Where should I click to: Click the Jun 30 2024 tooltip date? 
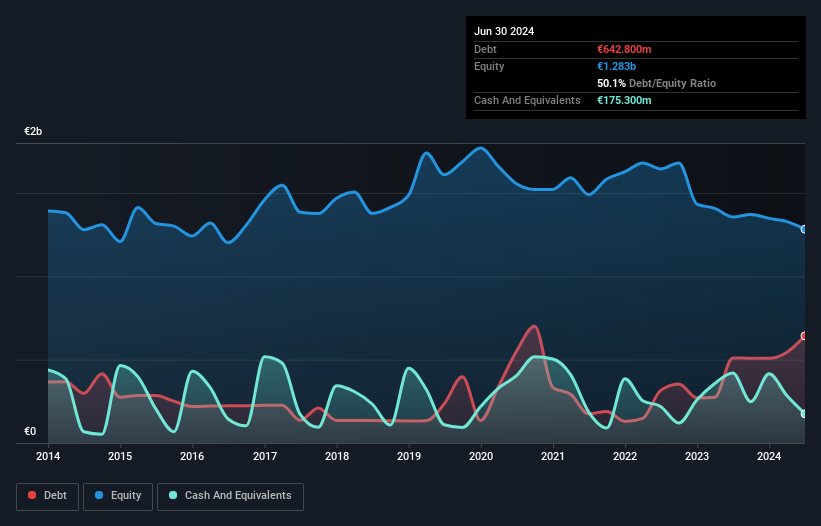tap(504, 31)
